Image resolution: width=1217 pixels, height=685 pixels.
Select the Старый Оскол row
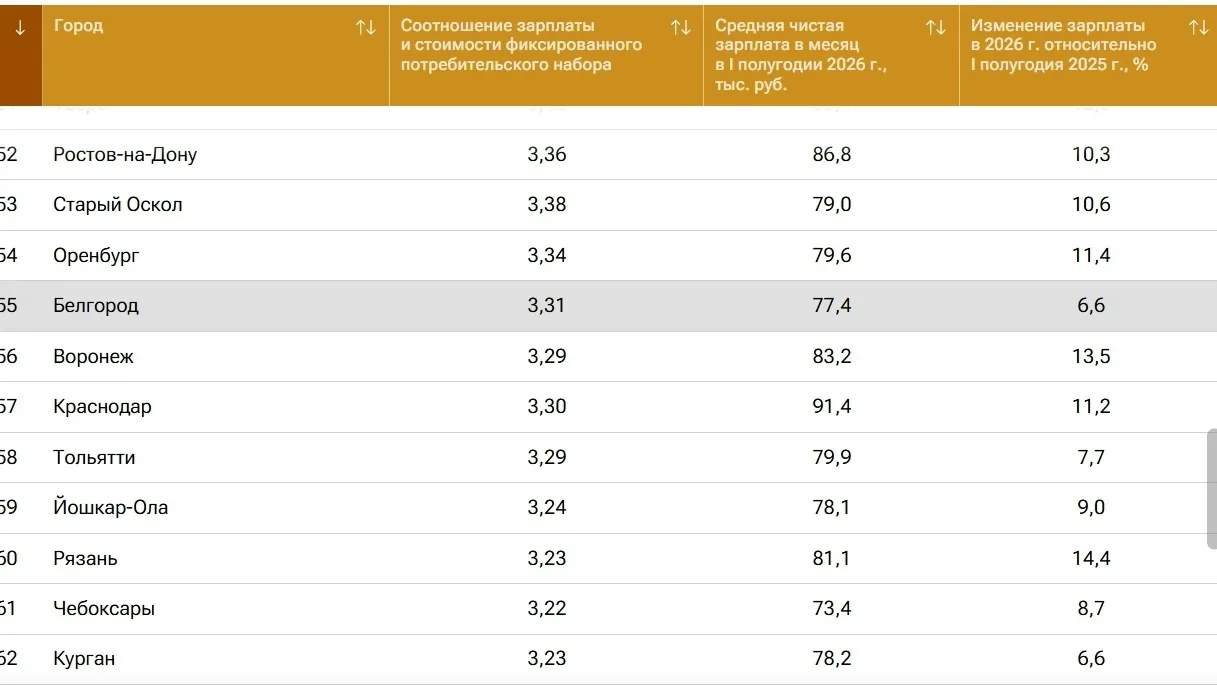click(x=608, y=205)
